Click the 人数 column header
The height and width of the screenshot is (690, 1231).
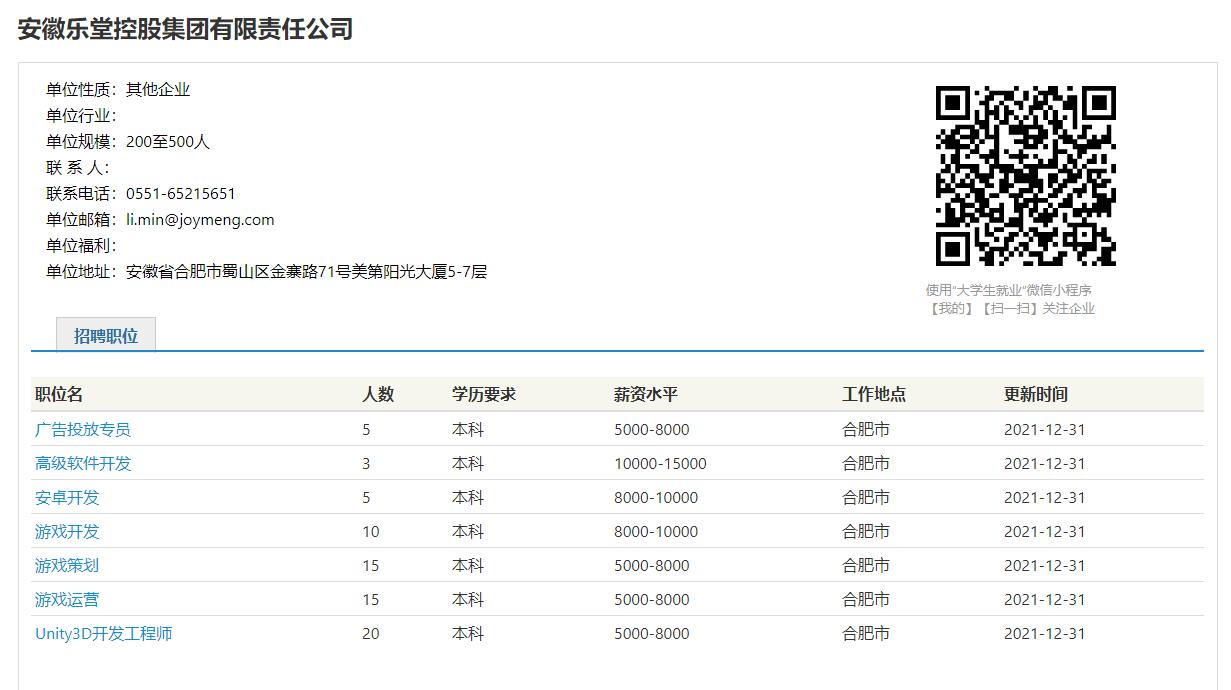[x=378, y=395]
